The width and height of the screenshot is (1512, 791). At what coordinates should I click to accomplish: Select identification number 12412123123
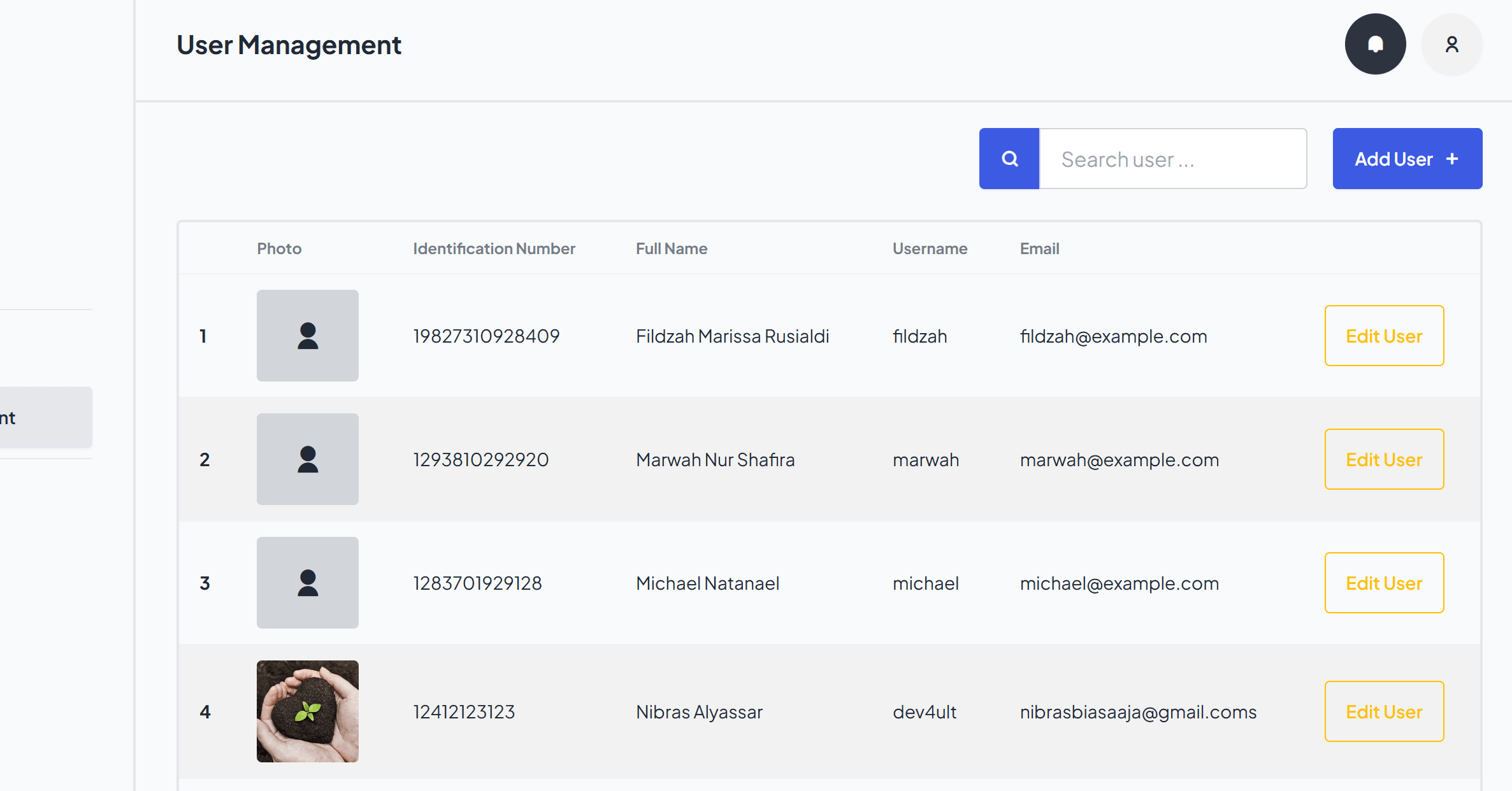[x=464, y=712]
